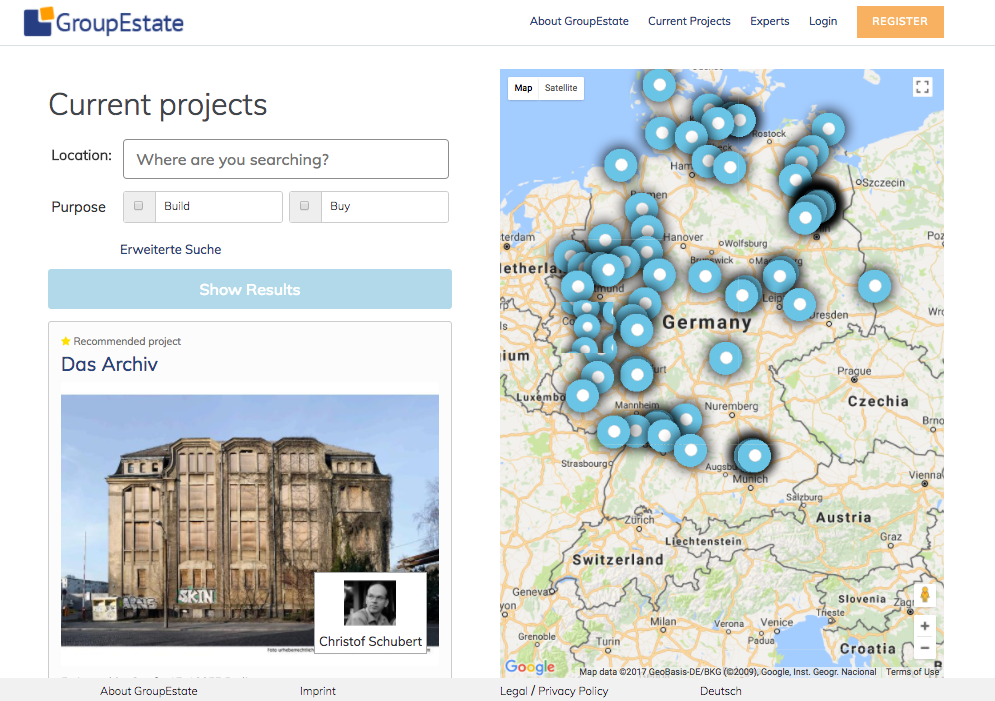This screenshot has height=701, width=995.
Task: Click the Street View pegman icon
Action: 925,595
